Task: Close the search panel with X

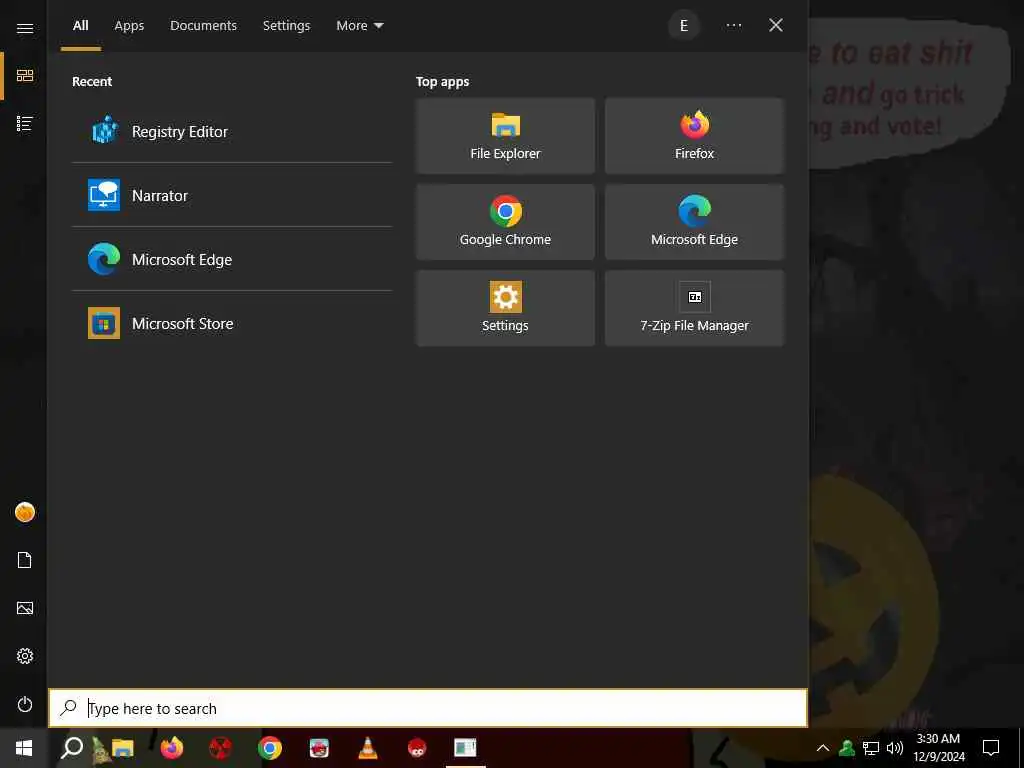Action: (x=775, y=25)
